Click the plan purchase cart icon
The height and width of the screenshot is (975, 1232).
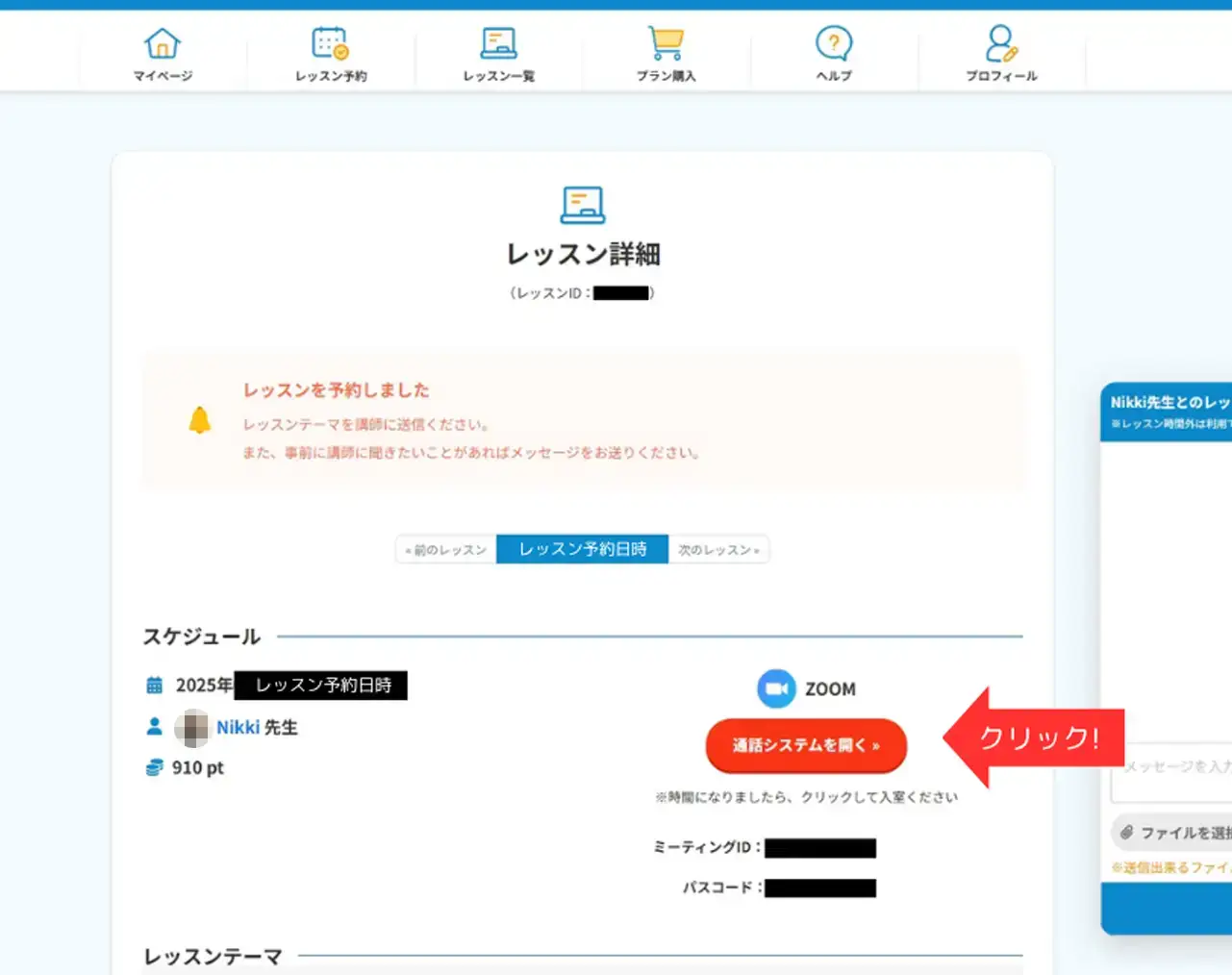(666, 44)
